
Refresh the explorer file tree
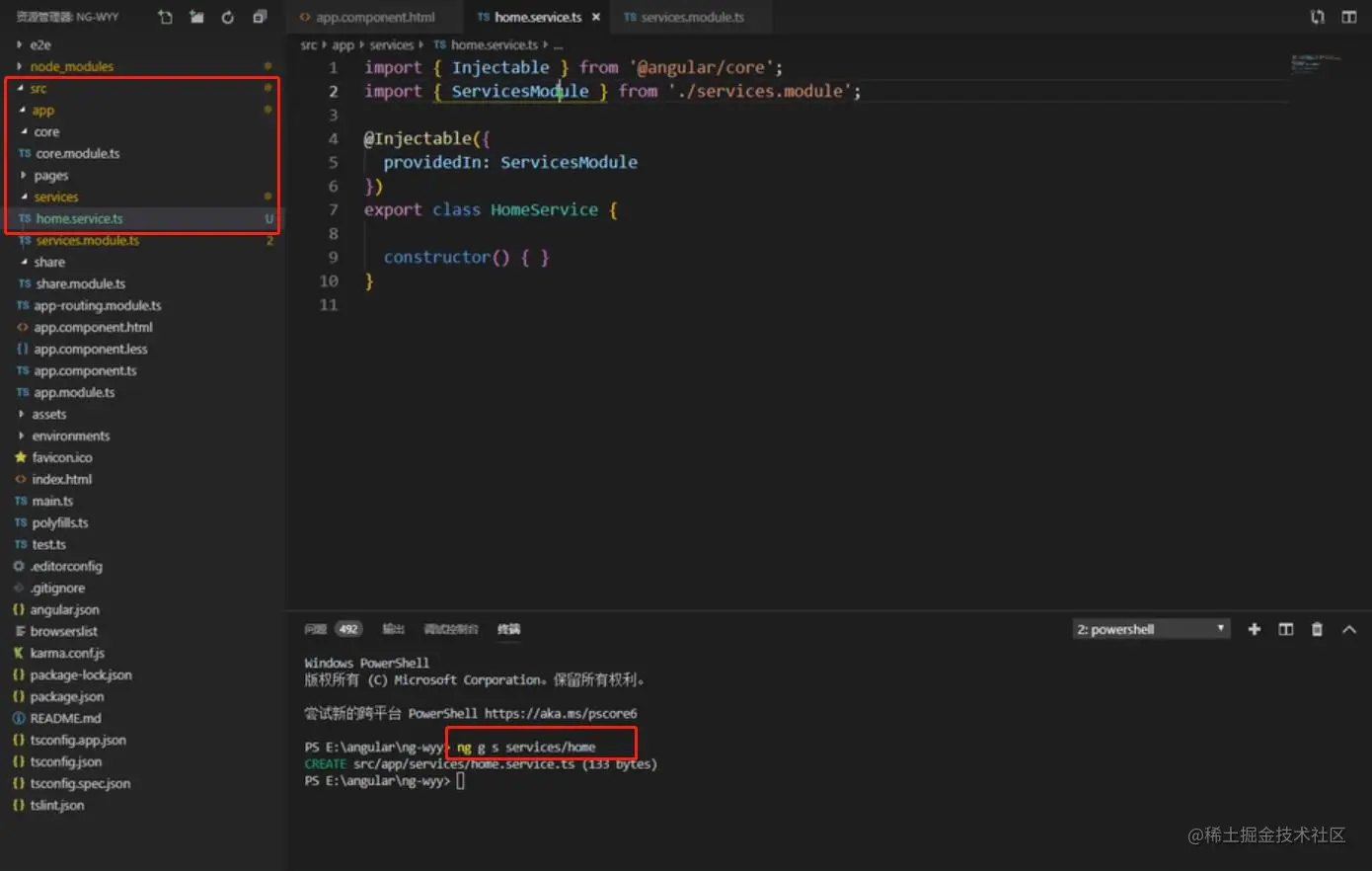click(x=228, y=17)
